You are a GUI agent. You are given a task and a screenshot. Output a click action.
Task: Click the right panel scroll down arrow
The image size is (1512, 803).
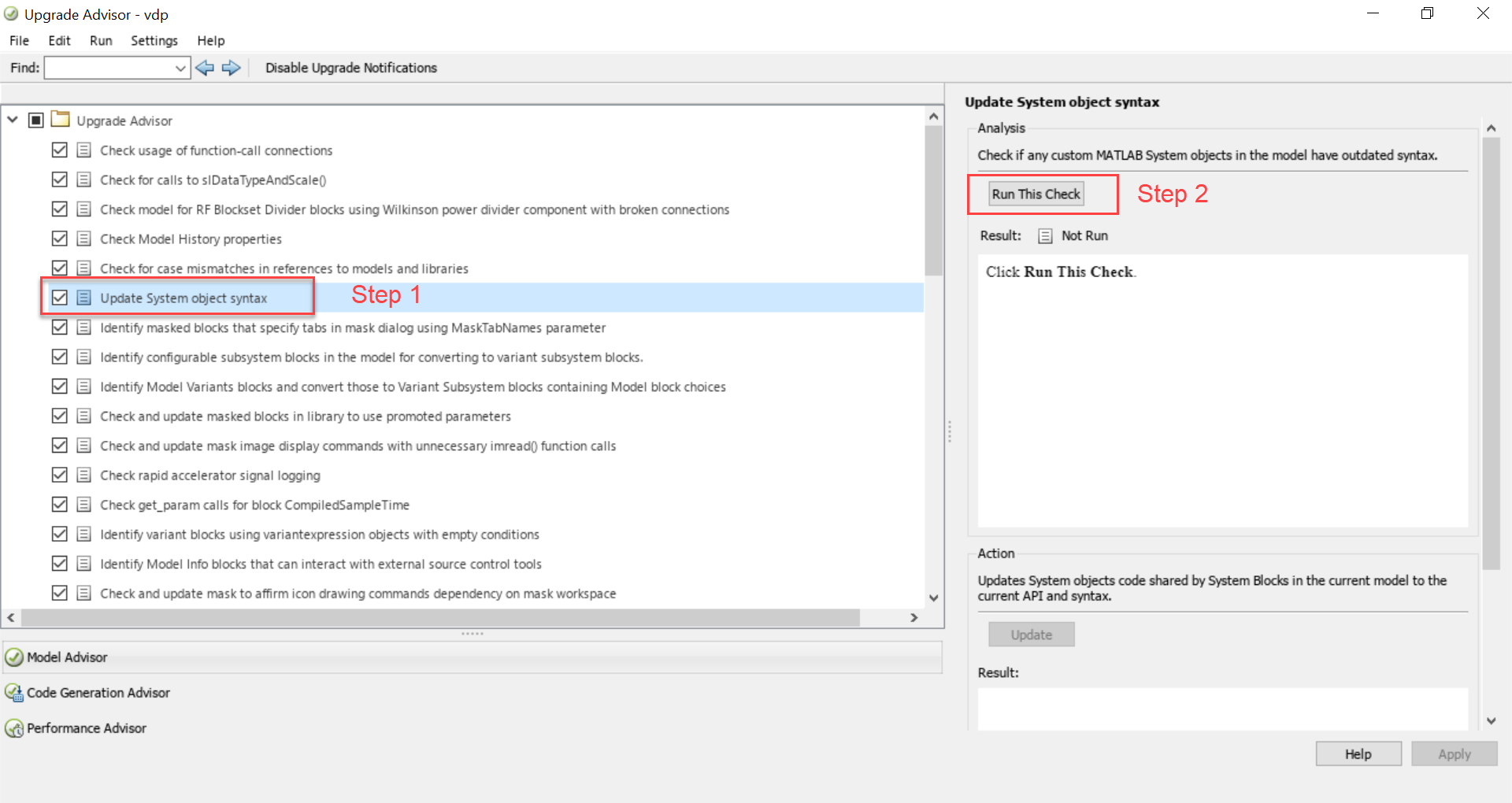tap(1491, 720)
